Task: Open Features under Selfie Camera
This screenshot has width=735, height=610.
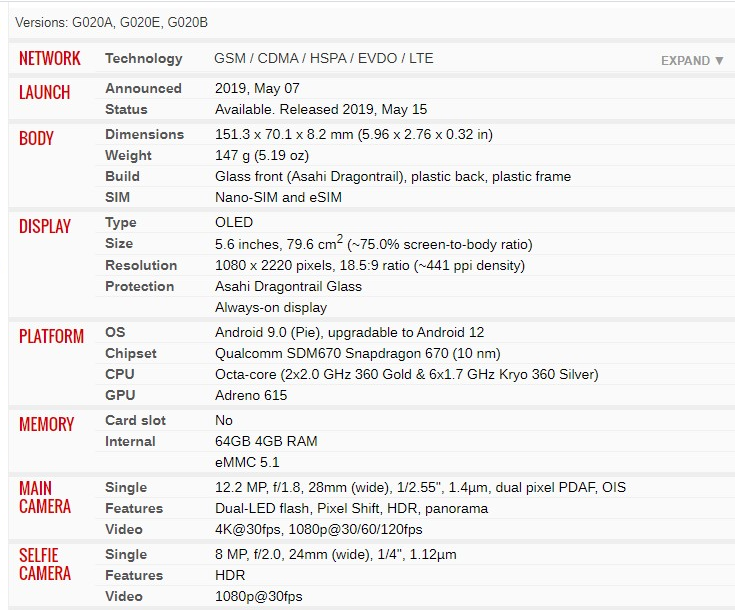Action: pyautogui.click(x=134, y=575)
